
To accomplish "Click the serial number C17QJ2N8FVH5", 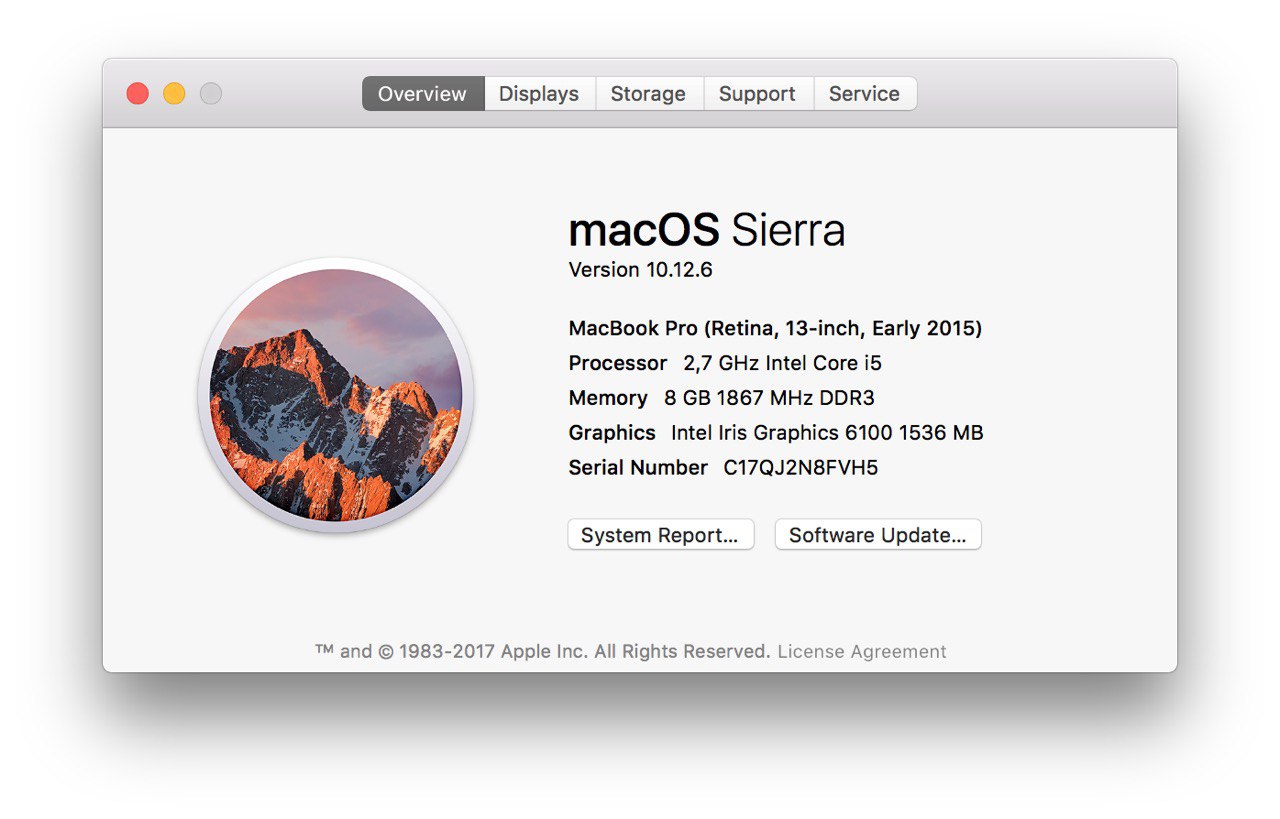I will point(800,468).
